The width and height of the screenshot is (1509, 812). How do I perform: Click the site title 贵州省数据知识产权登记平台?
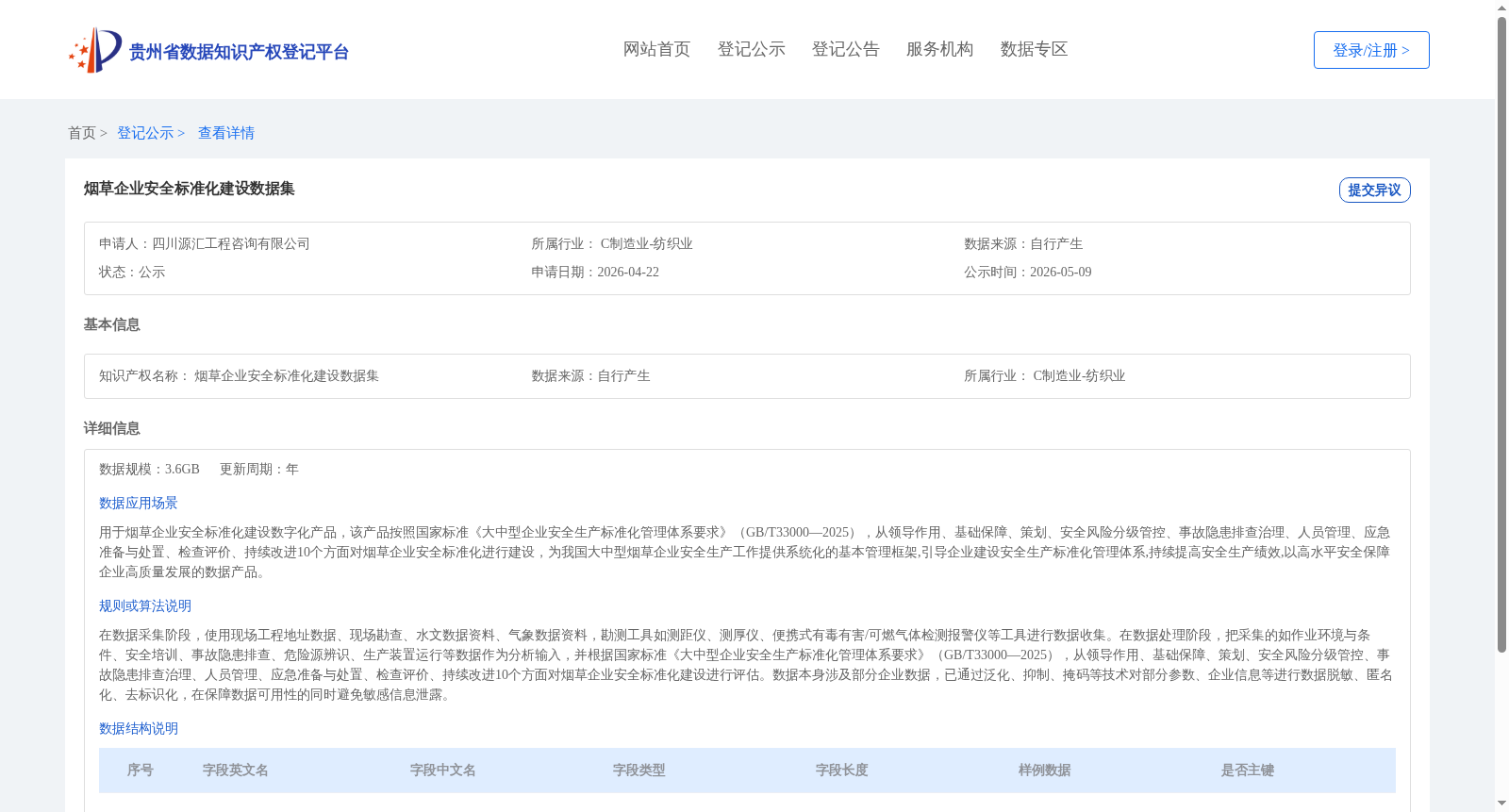239,52
